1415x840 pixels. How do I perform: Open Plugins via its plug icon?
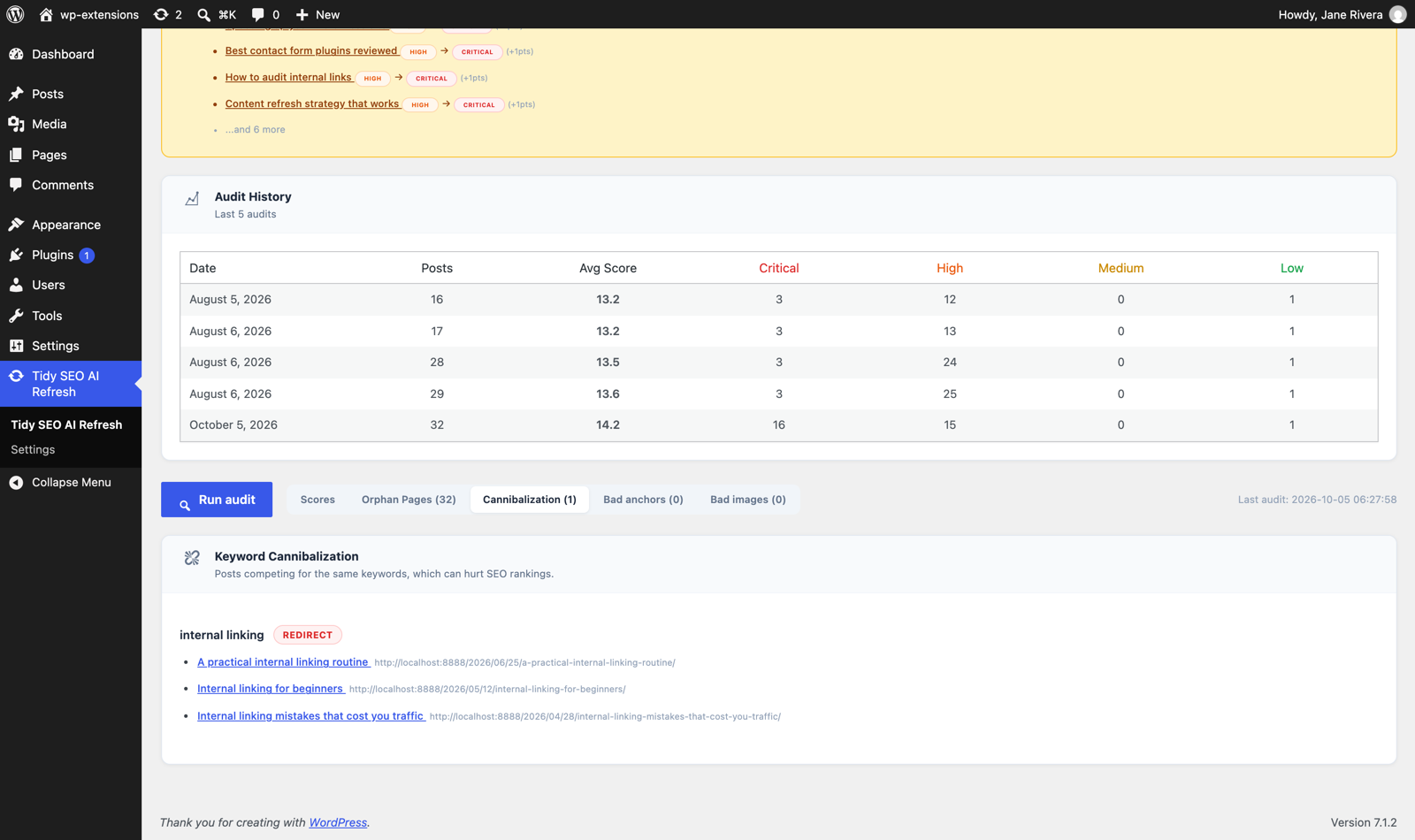coord(16,255)
